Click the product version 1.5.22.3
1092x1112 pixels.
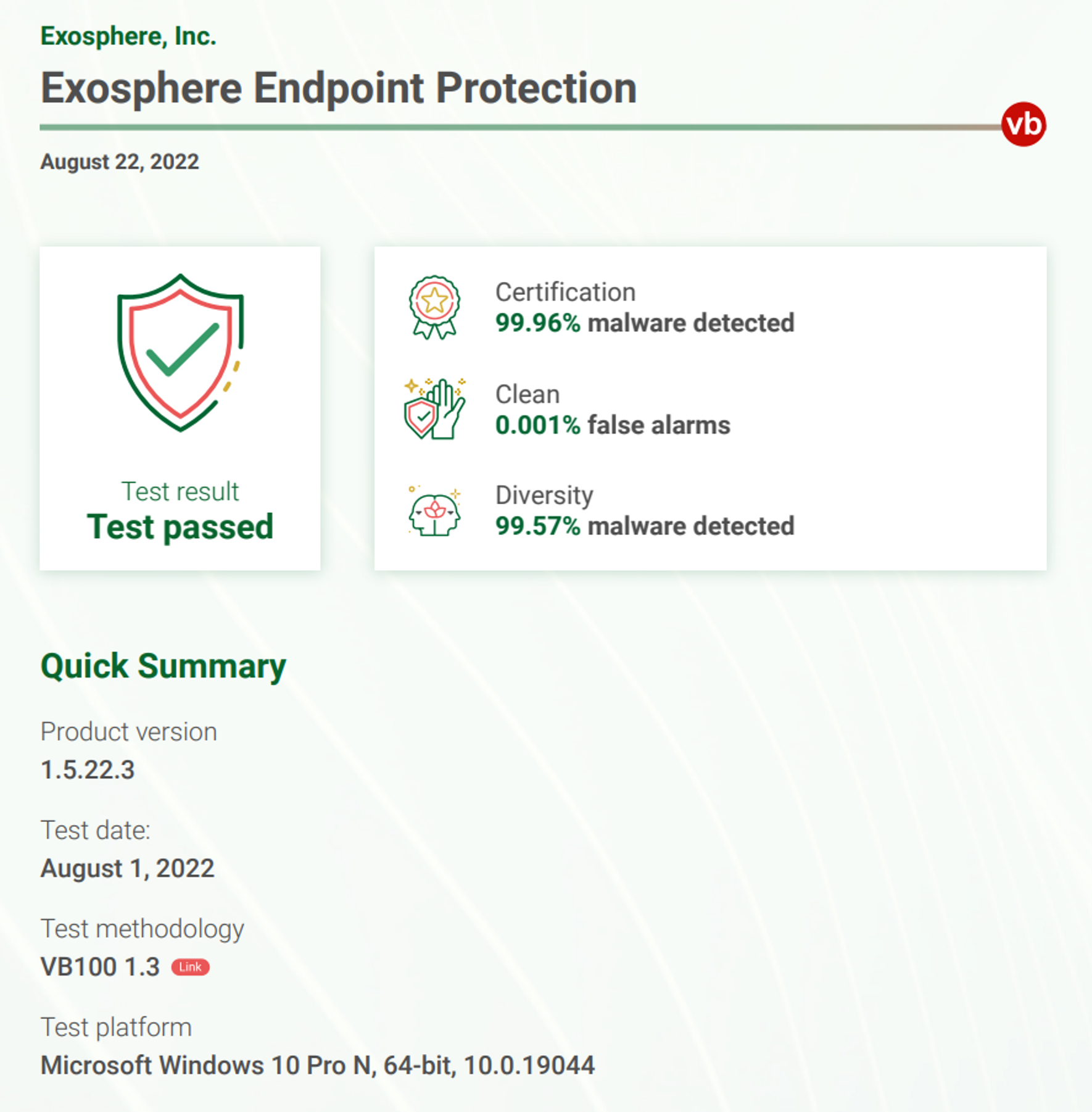click(88, 770)
